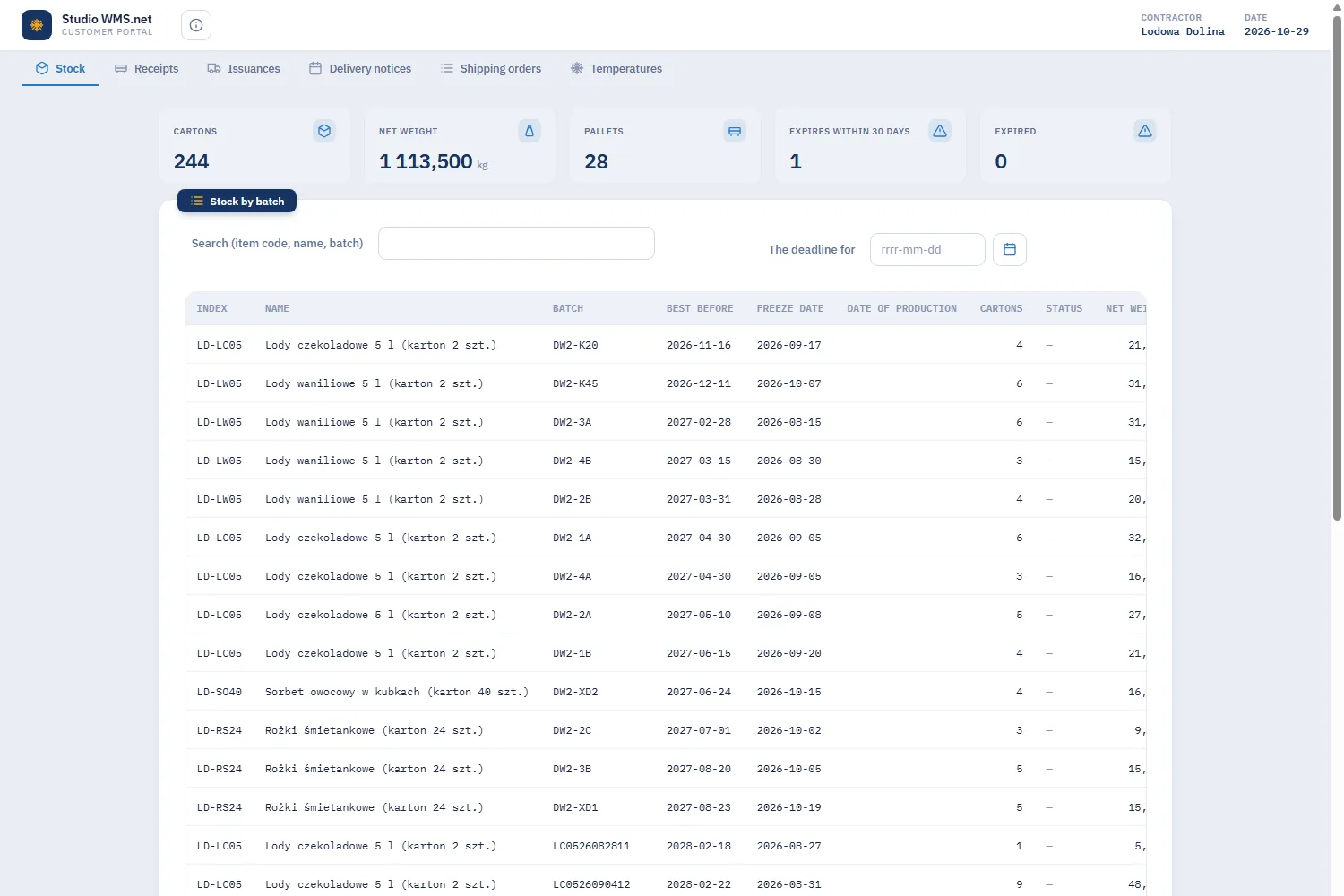1344x896 pixels.
Task: Click the Pallets icon on card
Action: pyautogui.click(x=735, y=131)
